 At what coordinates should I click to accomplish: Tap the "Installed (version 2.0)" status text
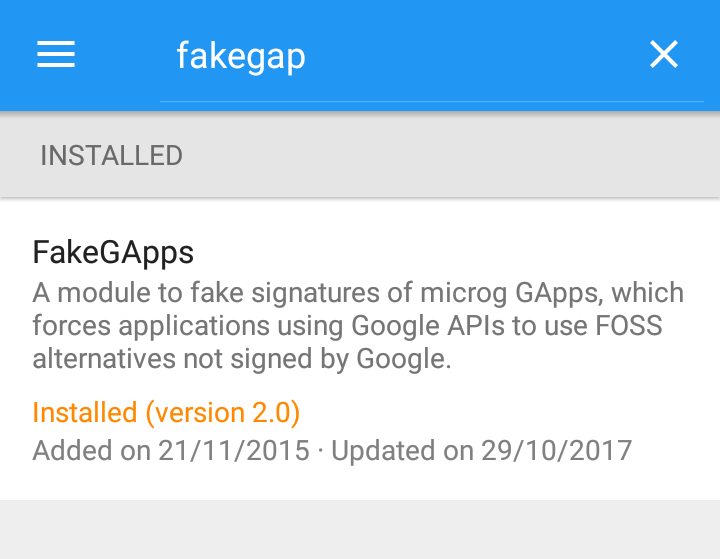tap(166, 413)
